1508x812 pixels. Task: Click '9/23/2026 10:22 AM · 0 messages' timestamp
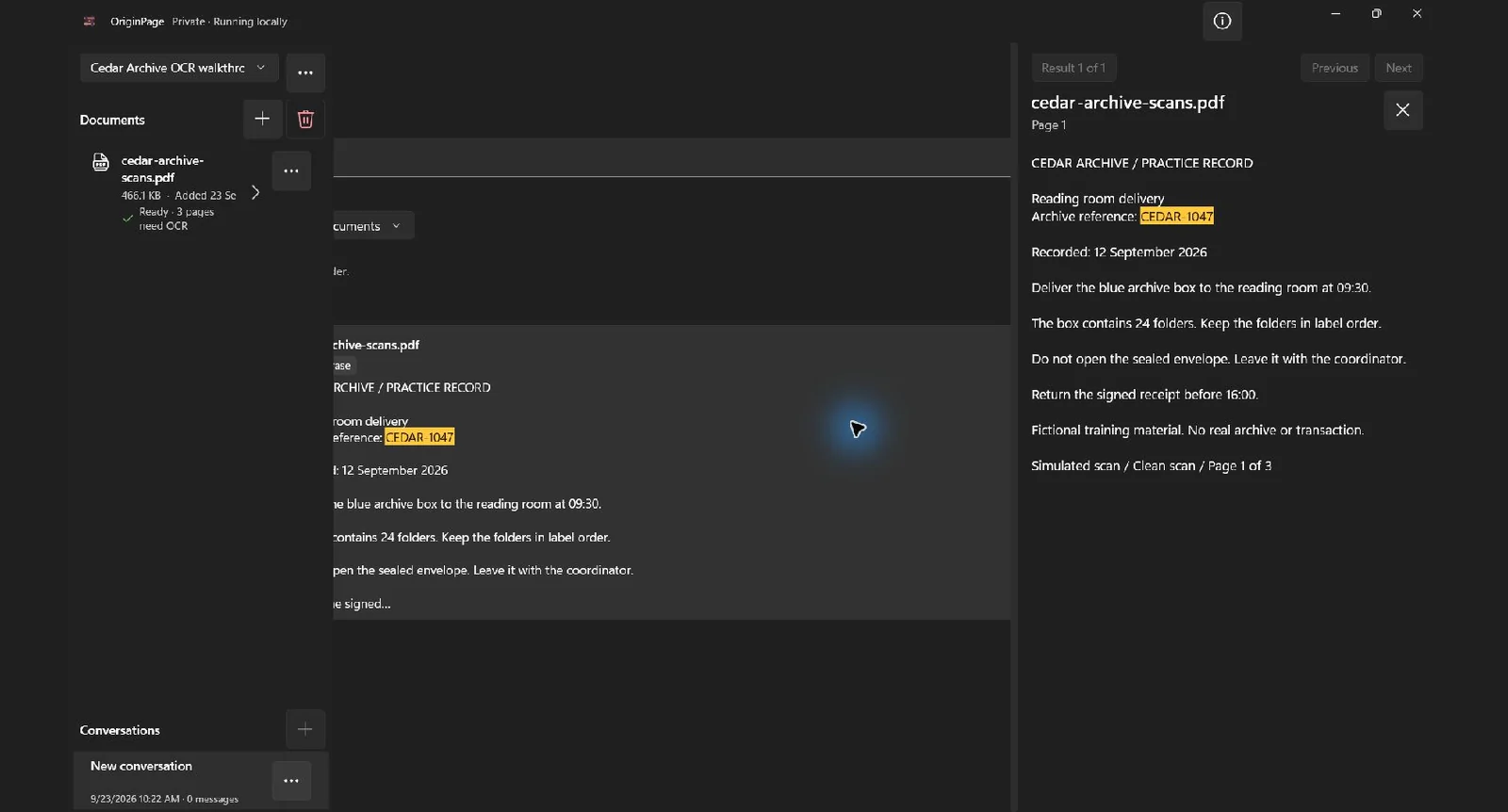pyautogui.click(x=164, y=799)
